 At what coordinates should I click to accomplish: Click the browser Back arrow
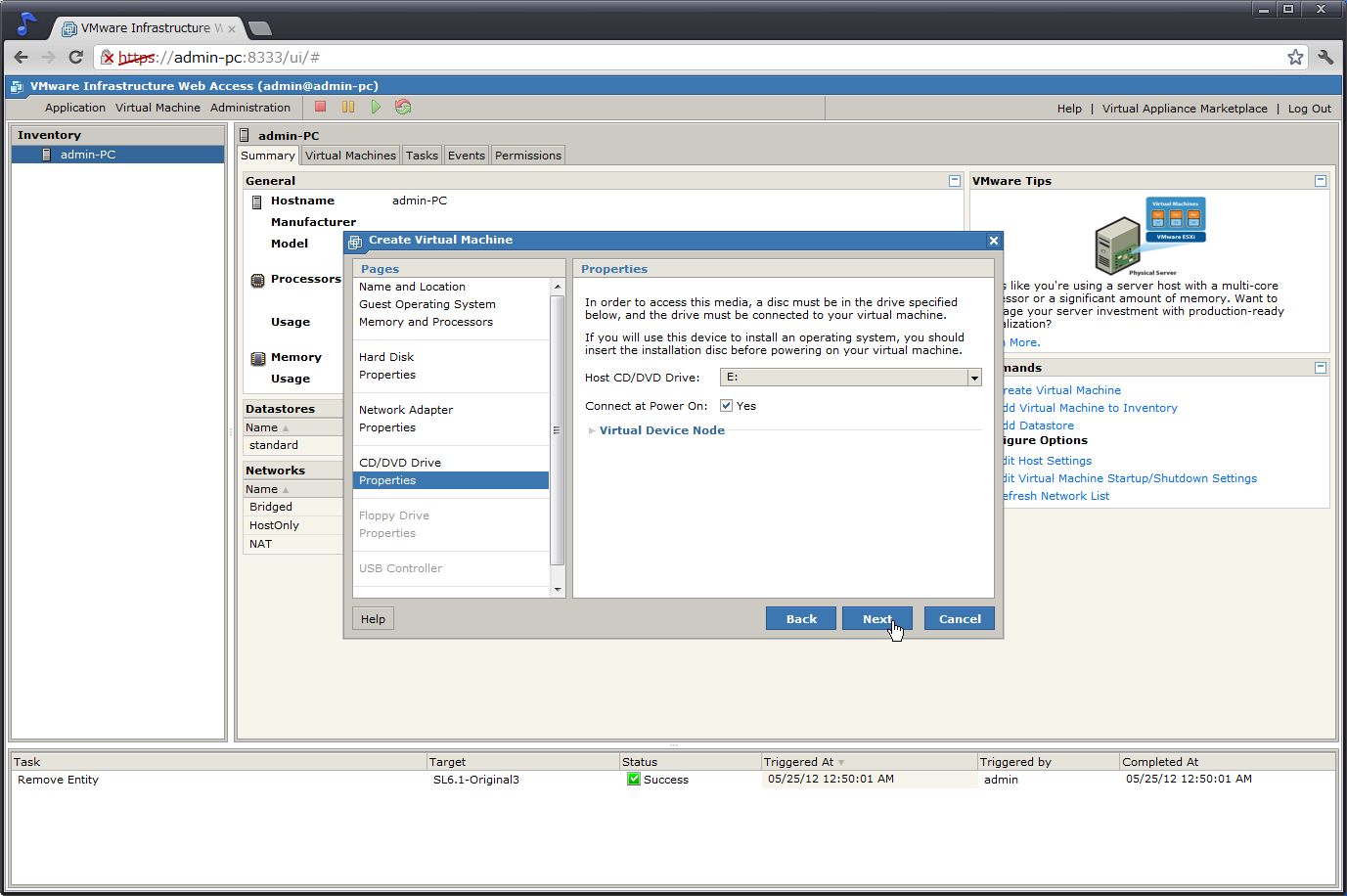pos(22,57)
